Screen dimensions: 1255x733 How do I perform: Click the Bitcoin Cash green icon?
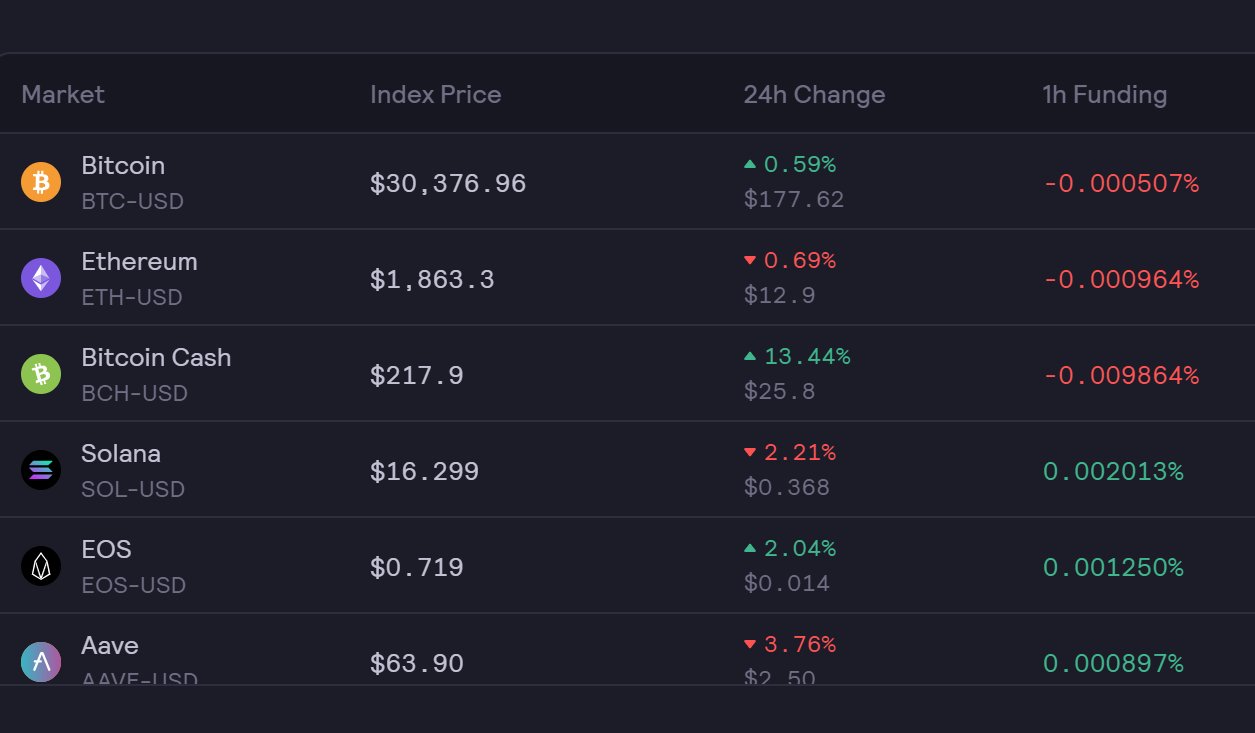pos(41,374)
